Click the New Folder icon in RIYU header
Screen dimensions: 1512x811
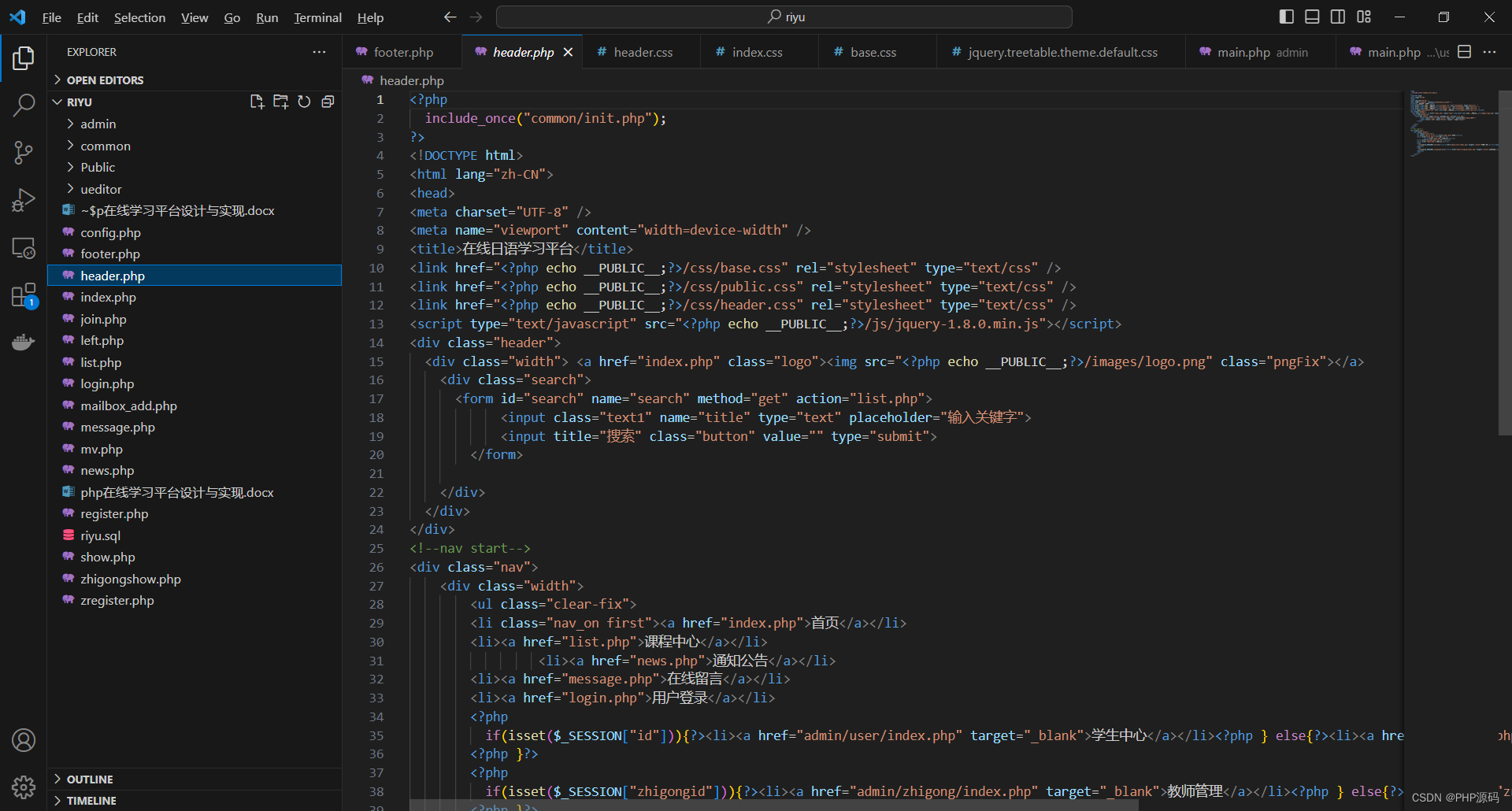coord(280,102)
